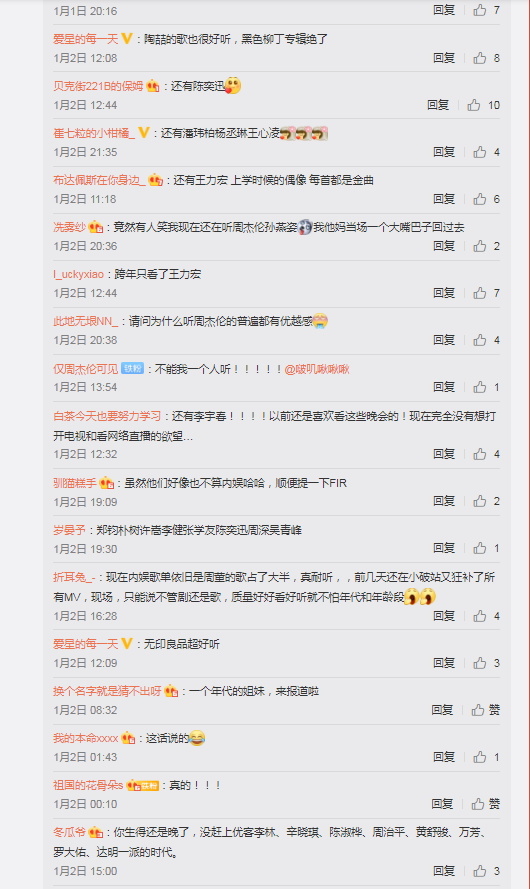Like 布达佩斯在你身边_ comment about 王力宏
Screen dimensions: 530x889
(480, 199)
